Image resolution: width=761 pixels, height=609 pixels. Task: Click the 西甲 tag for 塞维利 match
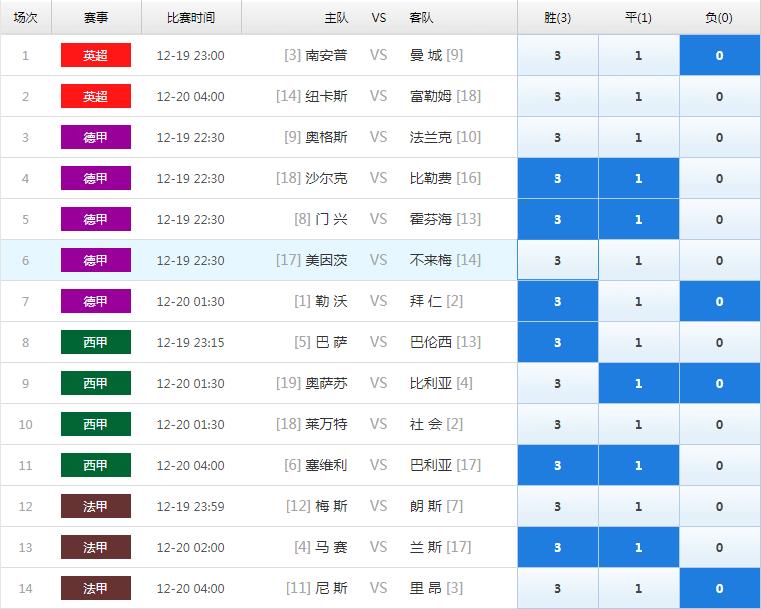(96, 465)
